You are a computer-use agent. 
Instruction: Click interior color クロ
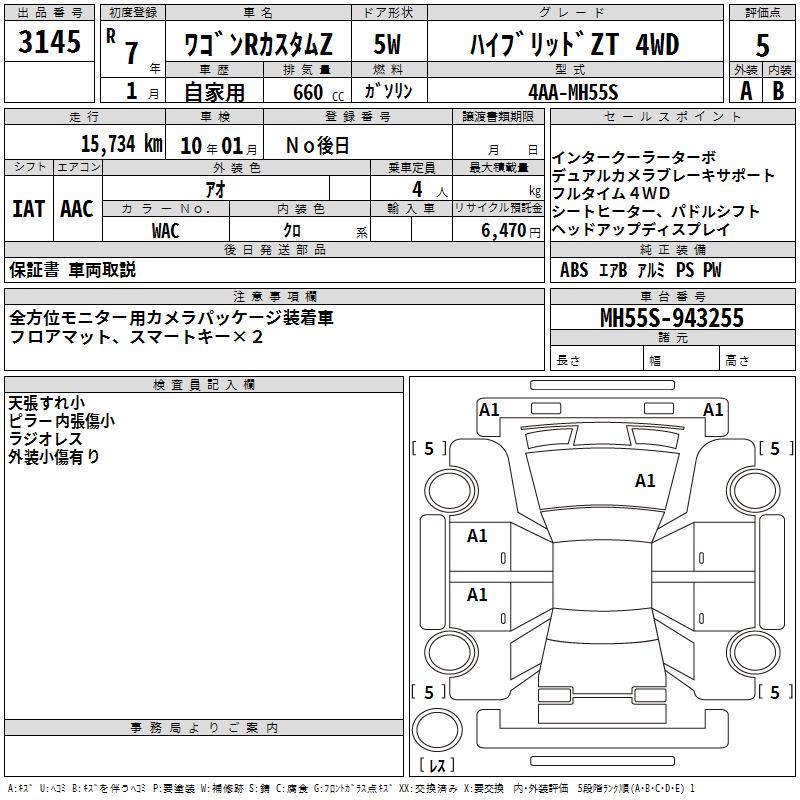(292, 231)
